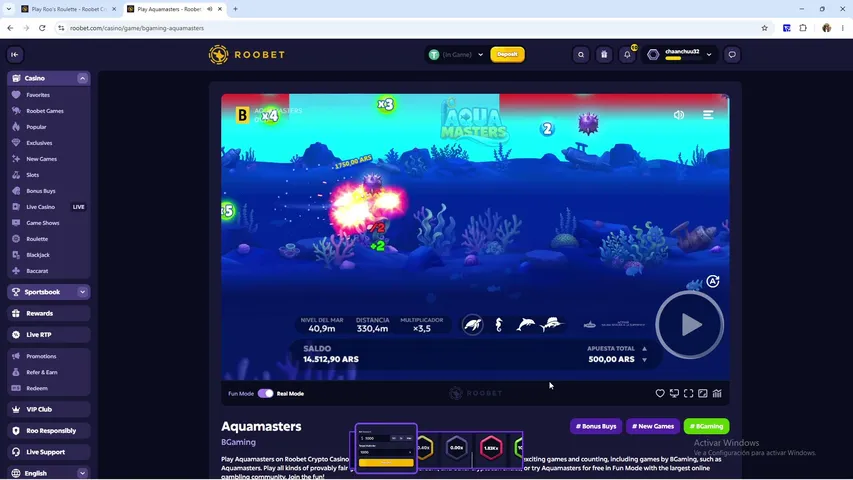Enter fullscreen mode below the game
853x480 pixels.
point(689,393)
